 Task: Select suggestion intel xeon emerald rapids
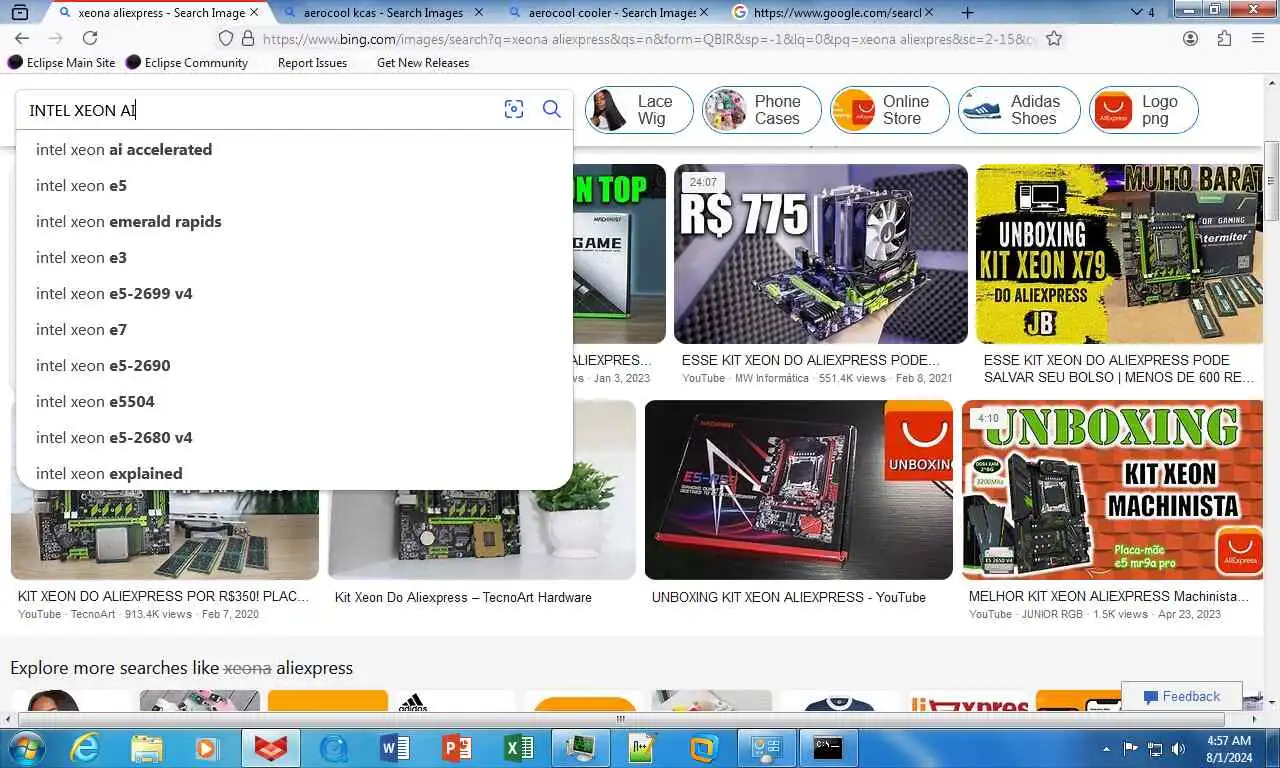coord(294,221)
